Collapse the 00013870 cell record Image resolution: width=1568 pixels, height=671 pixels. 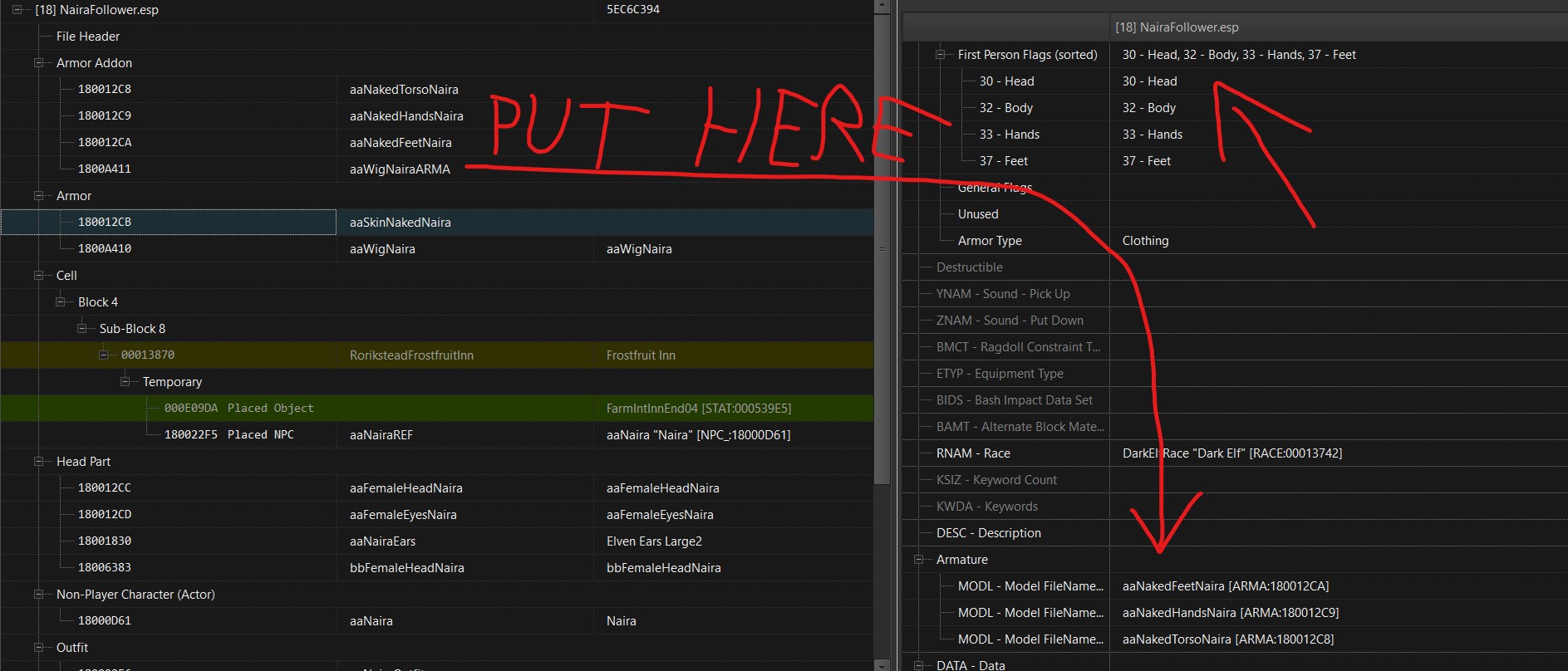click(103, 355)
